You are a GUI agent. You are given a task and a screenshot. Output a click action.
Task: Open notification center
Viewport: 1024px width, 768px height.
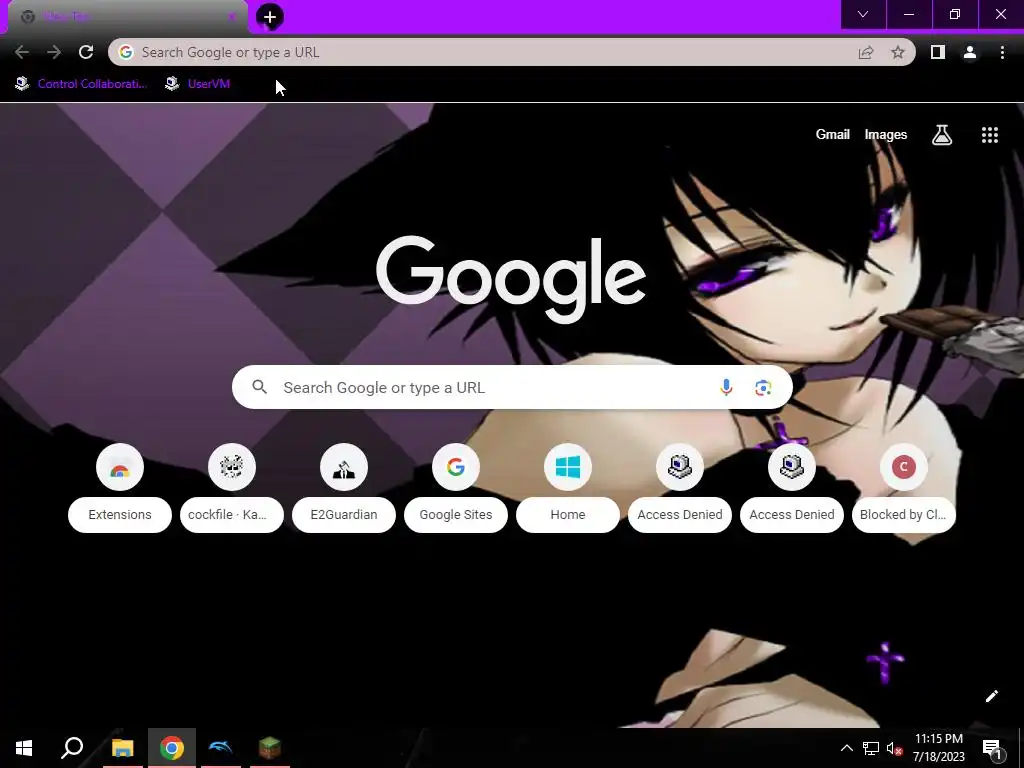coord(993,748)
